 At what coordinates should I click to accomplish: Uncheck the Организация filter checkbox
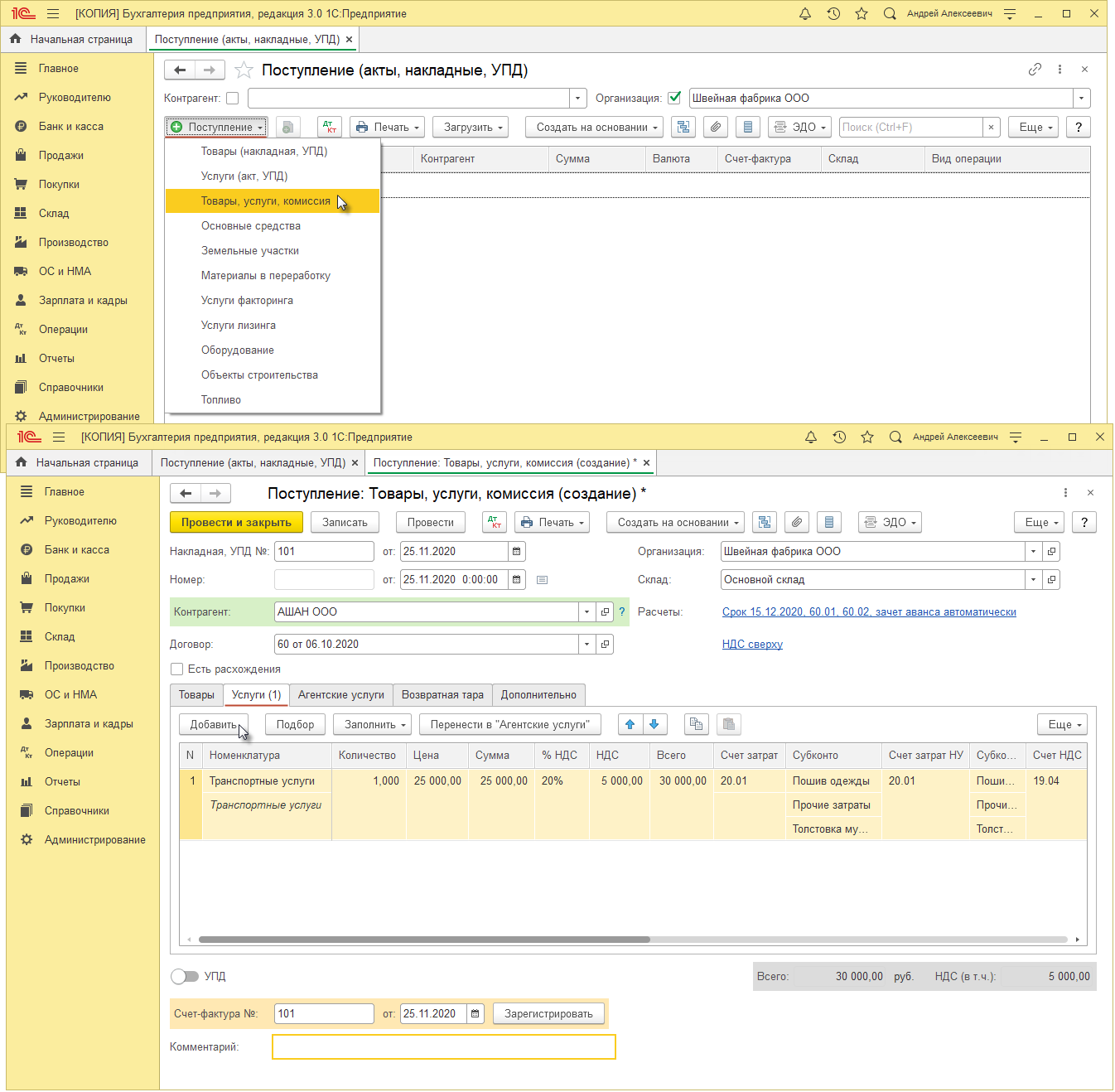[x=674, y=98]
